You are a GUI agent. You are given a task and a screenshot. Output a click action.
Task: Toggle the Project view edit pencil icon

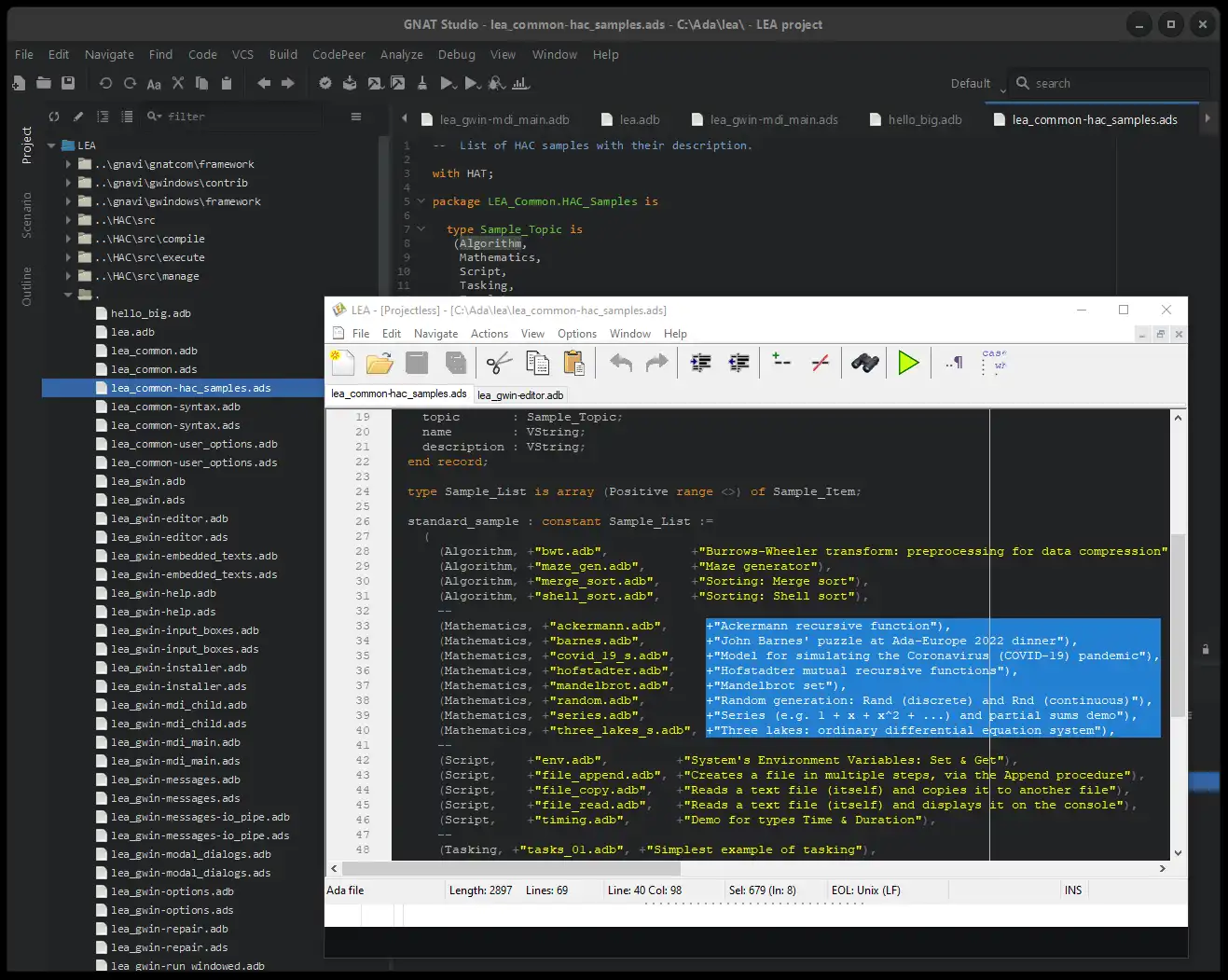[78, 117]
